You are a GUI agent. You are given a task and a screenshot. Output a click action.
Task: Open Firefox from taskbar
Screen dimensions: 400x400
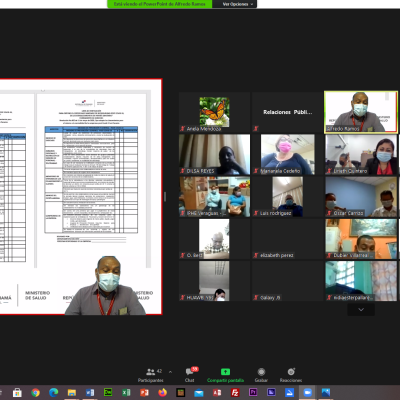click(x=162, y=393)
